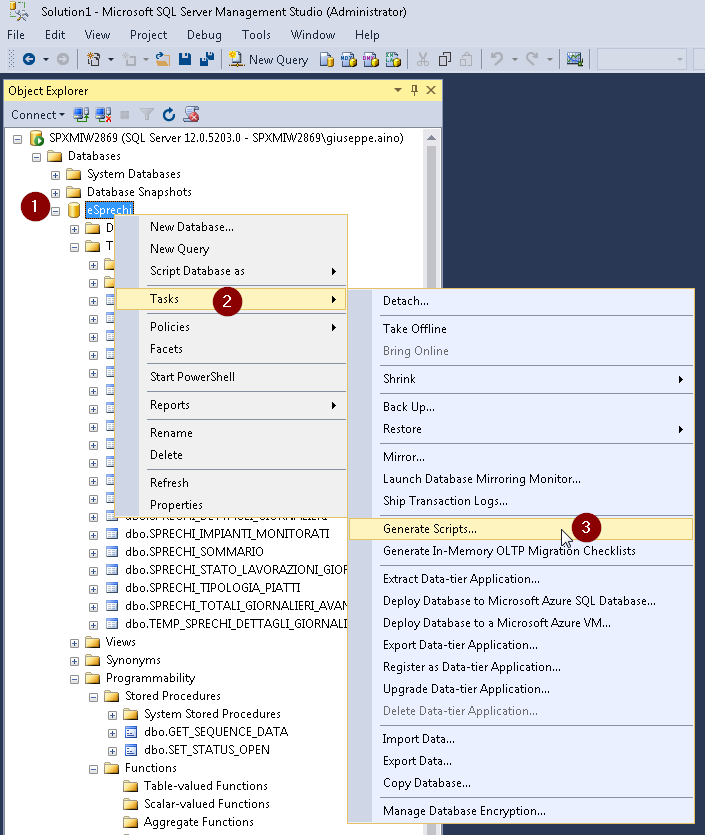Click the New Query toolbar button
The width and height of the screenshot is (705, 835).
click(x=268, y=60)
